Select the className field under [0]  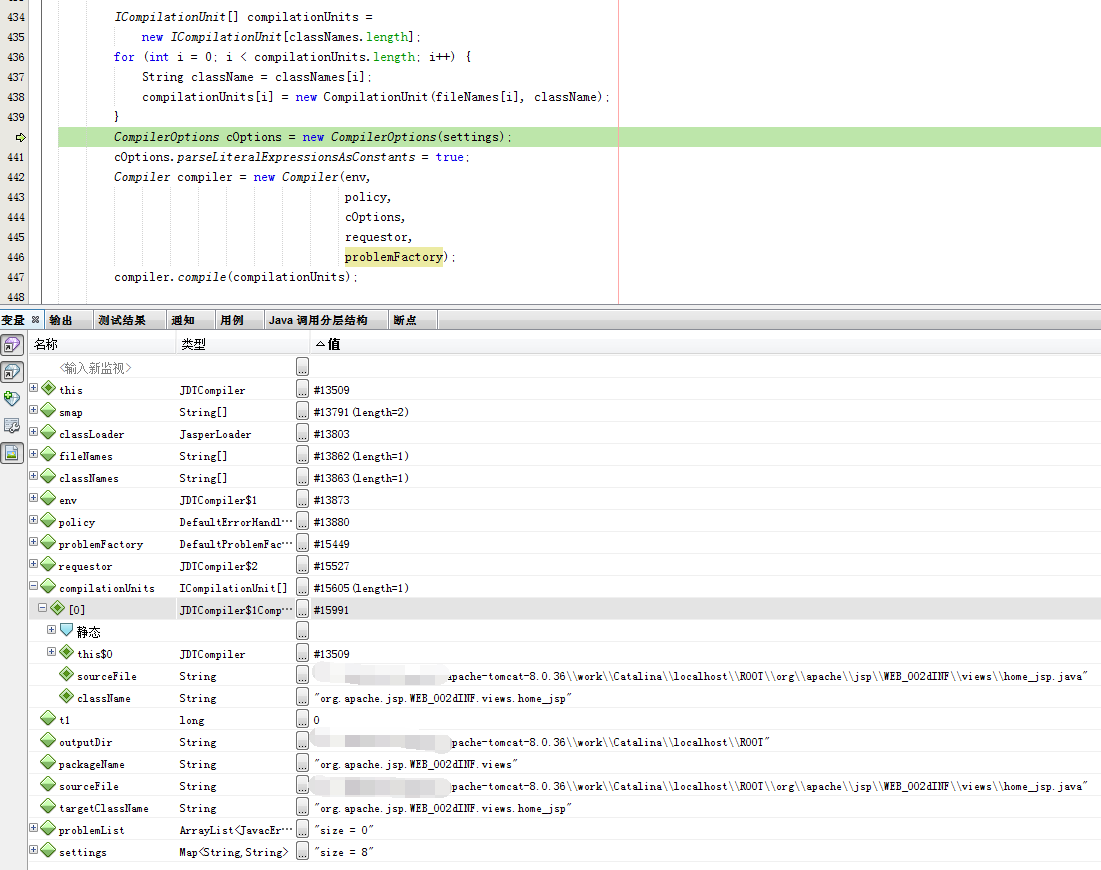point(565,698)
